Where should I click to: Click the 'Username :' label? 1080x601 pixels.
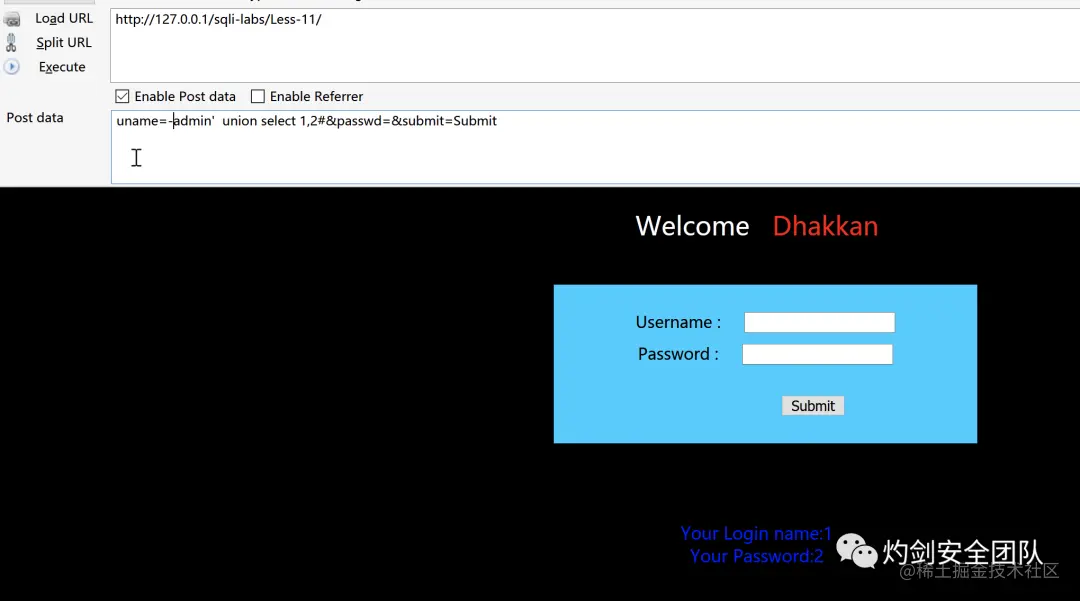[x=678, y=322]
